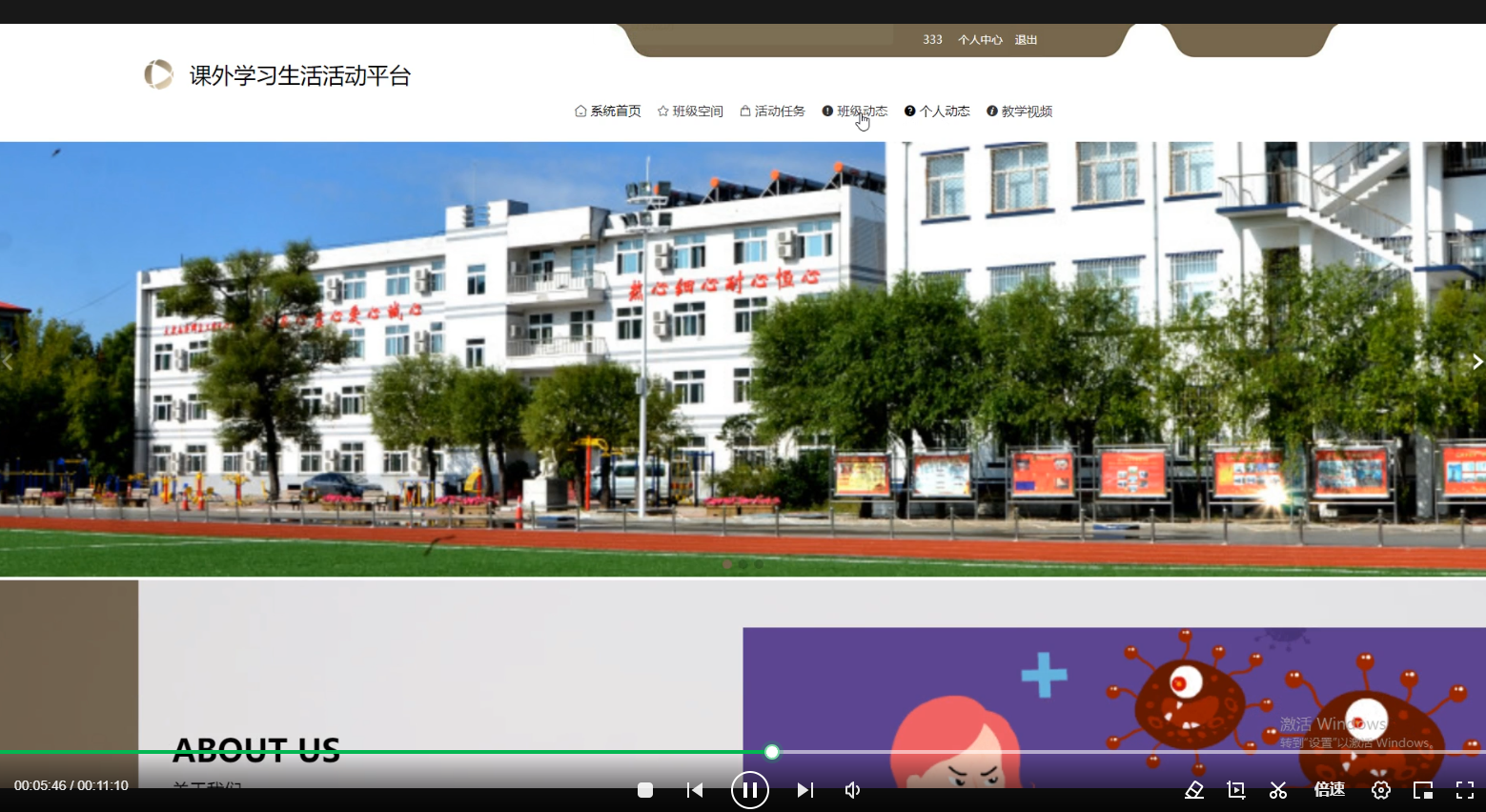Select the third carousel indicator dot

[x=759, y=564]
